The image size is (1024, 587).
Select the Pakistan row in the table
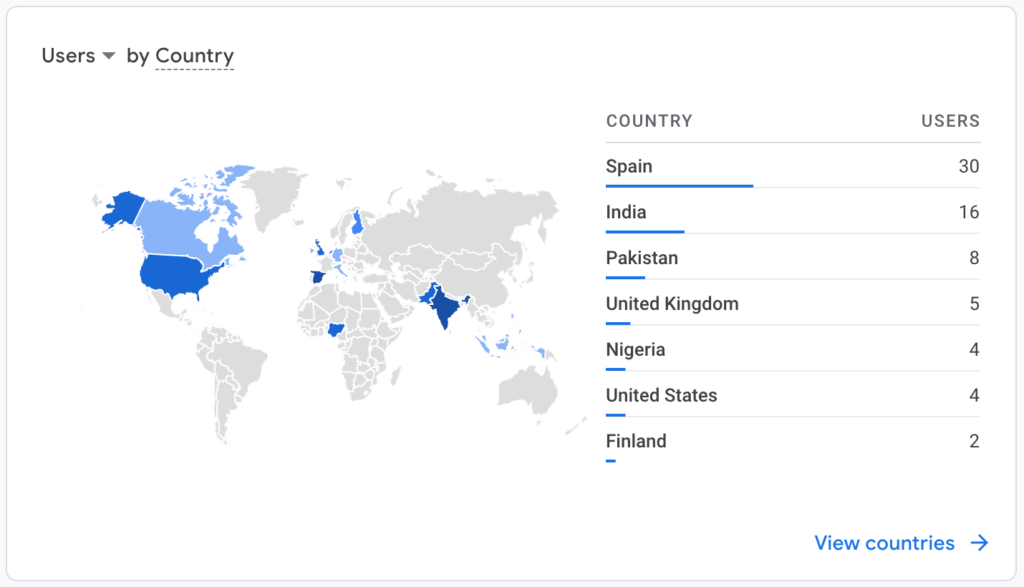pyautogui.click(x=793, y=257)
